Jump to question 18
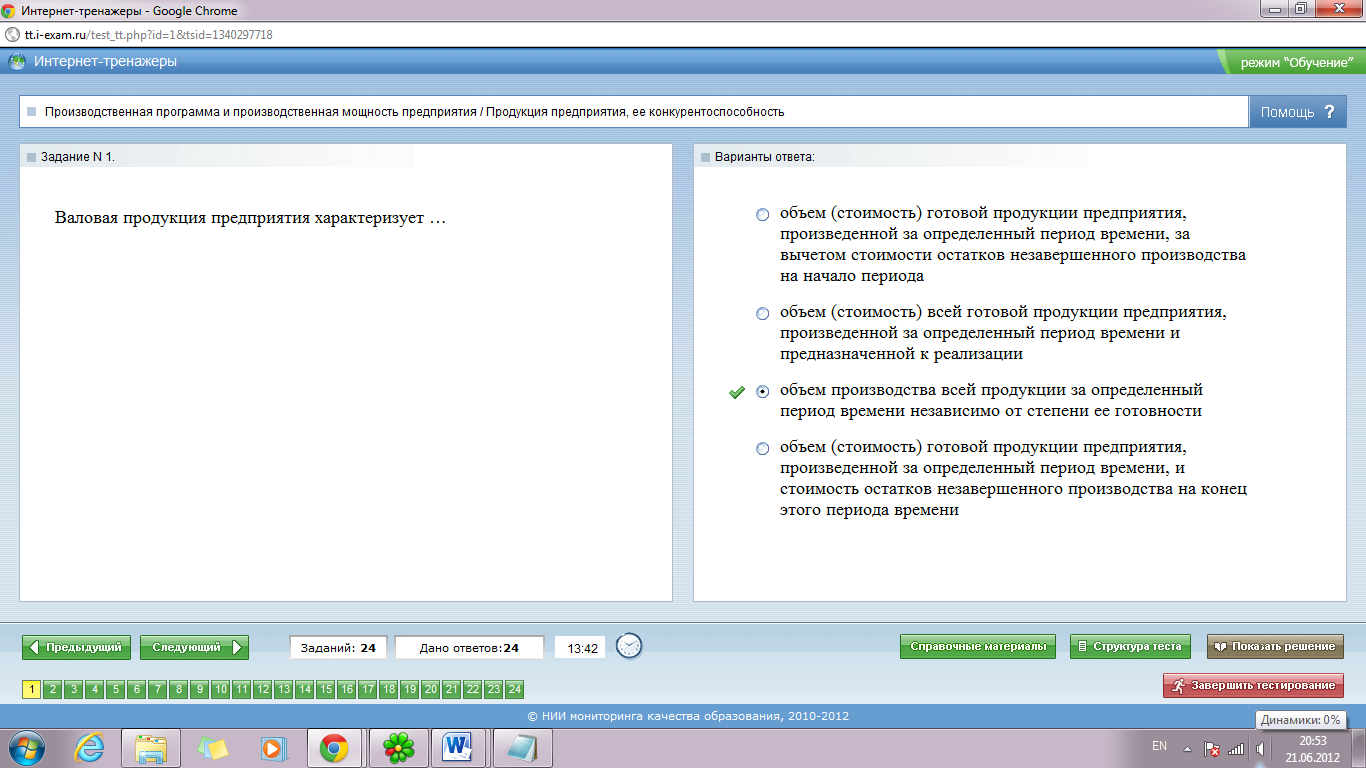Image resolution: width=1366 pixels, height=768 pixels. pyautogui.click(x=388, y=689)
